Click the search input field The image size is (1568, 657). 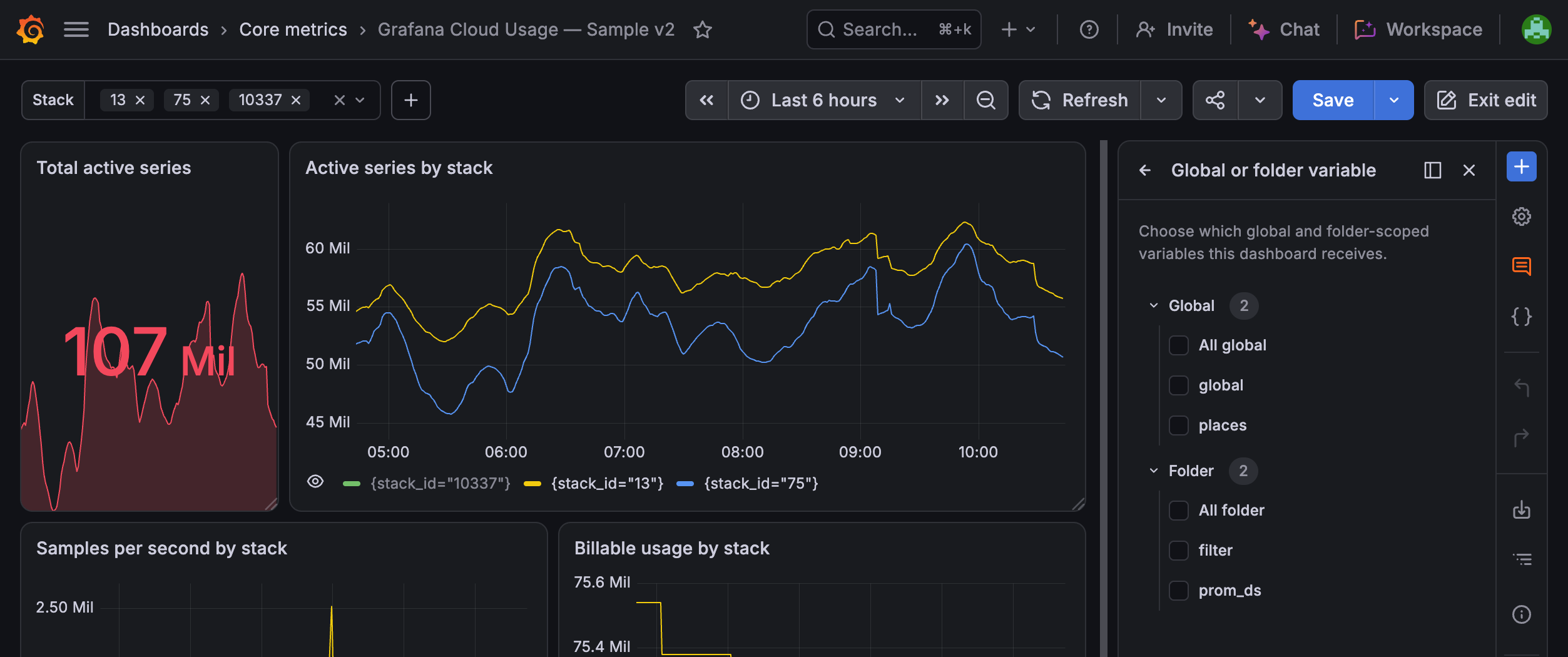point(893,29)
